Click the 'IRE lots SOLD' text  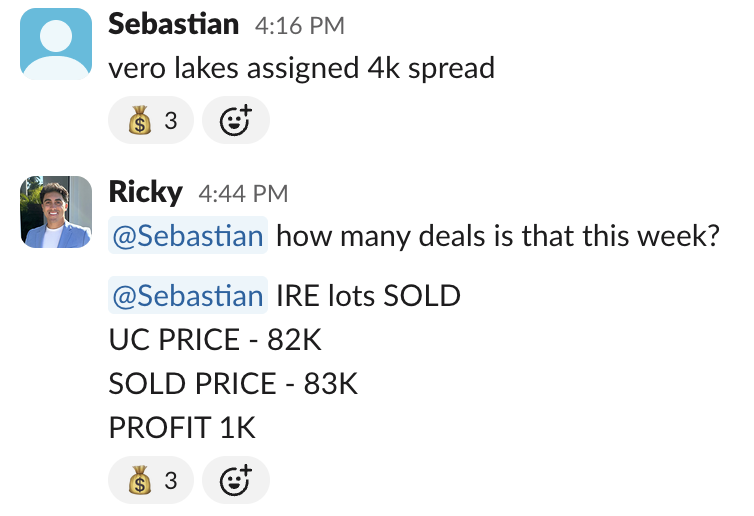pos(368,295)
